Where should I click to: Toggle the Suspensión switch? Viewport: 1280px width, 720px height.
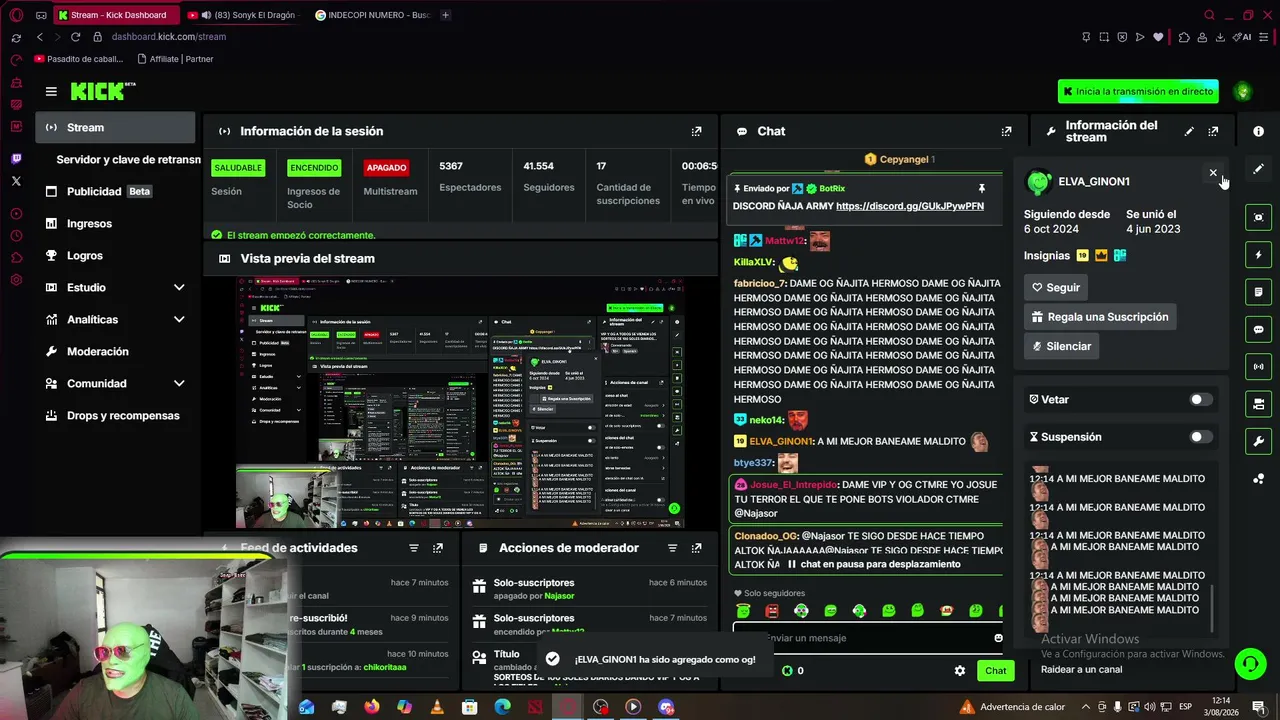(x=1200, y=437)
